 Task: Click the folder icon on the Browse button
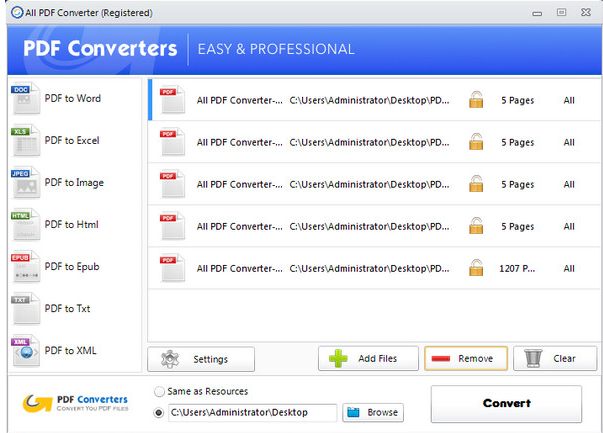[353, 412]
